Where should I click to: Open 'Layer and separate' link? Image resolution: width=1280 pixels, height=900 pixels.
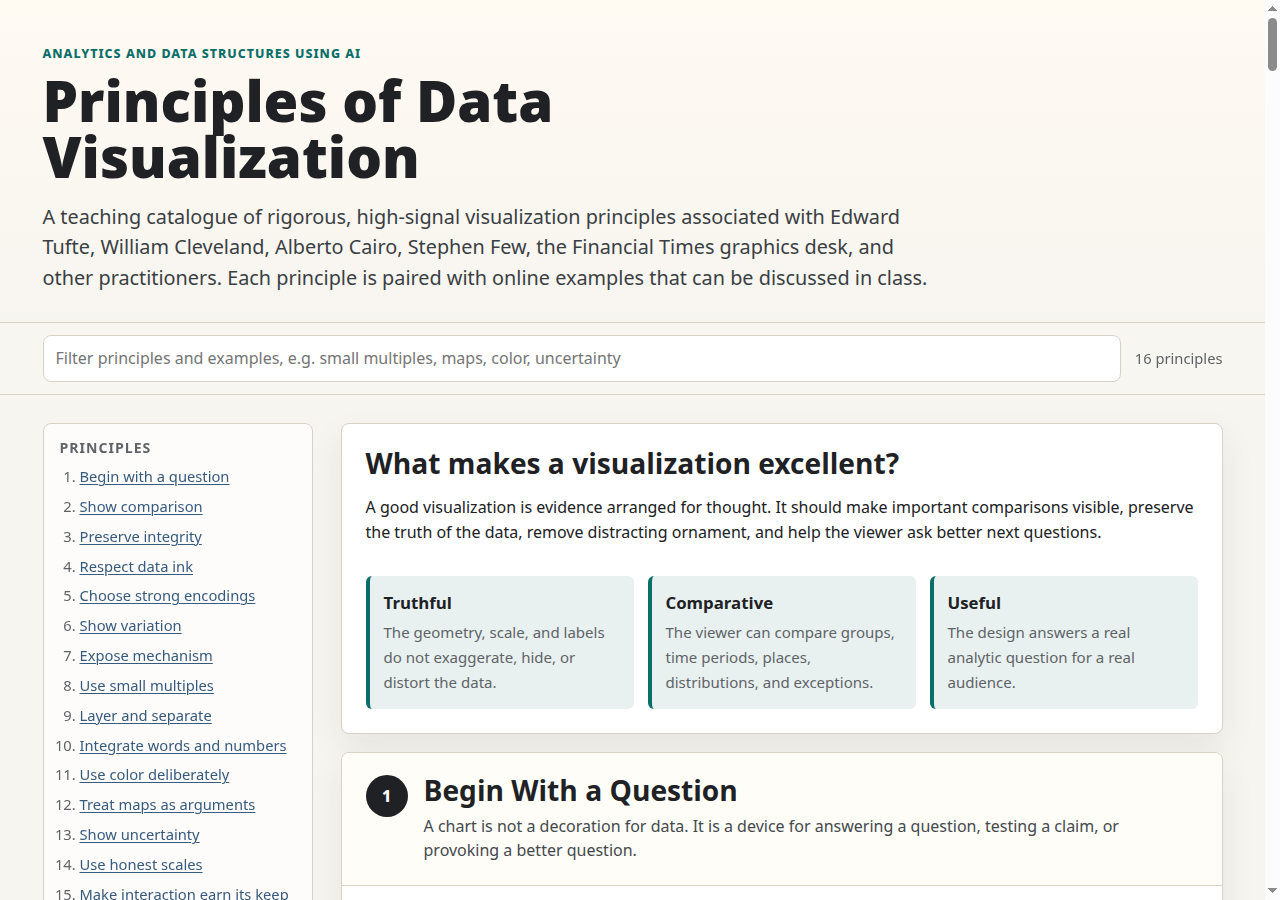pyautogui.click(x=145, y=716)
